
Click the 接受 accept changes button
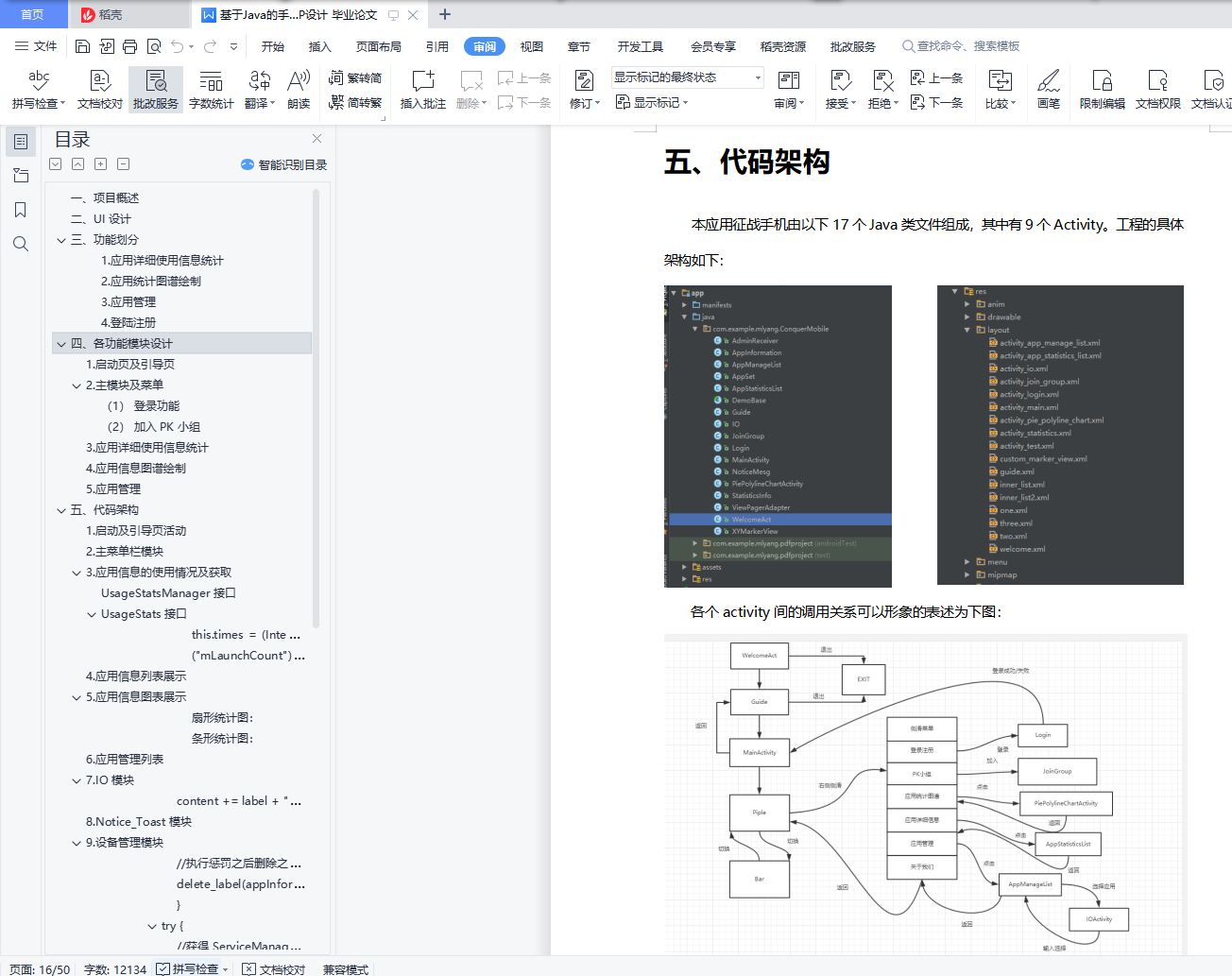point(840,90)
